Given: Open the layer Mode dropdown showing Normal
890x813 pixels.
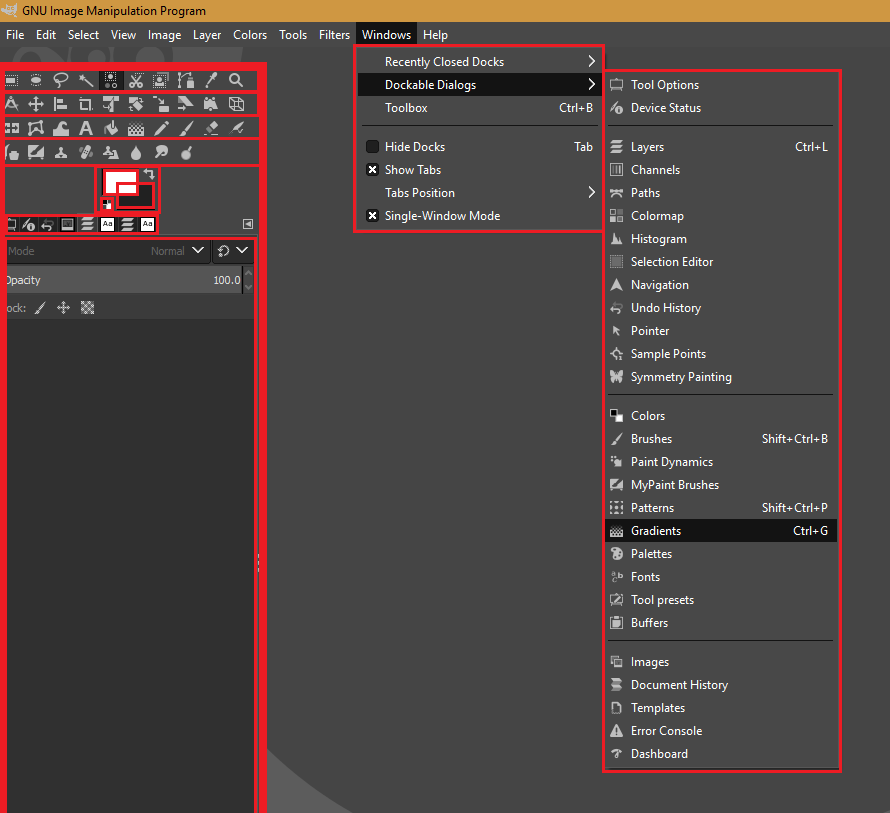Looking at the screenshot, I should (x=175, y=251).
